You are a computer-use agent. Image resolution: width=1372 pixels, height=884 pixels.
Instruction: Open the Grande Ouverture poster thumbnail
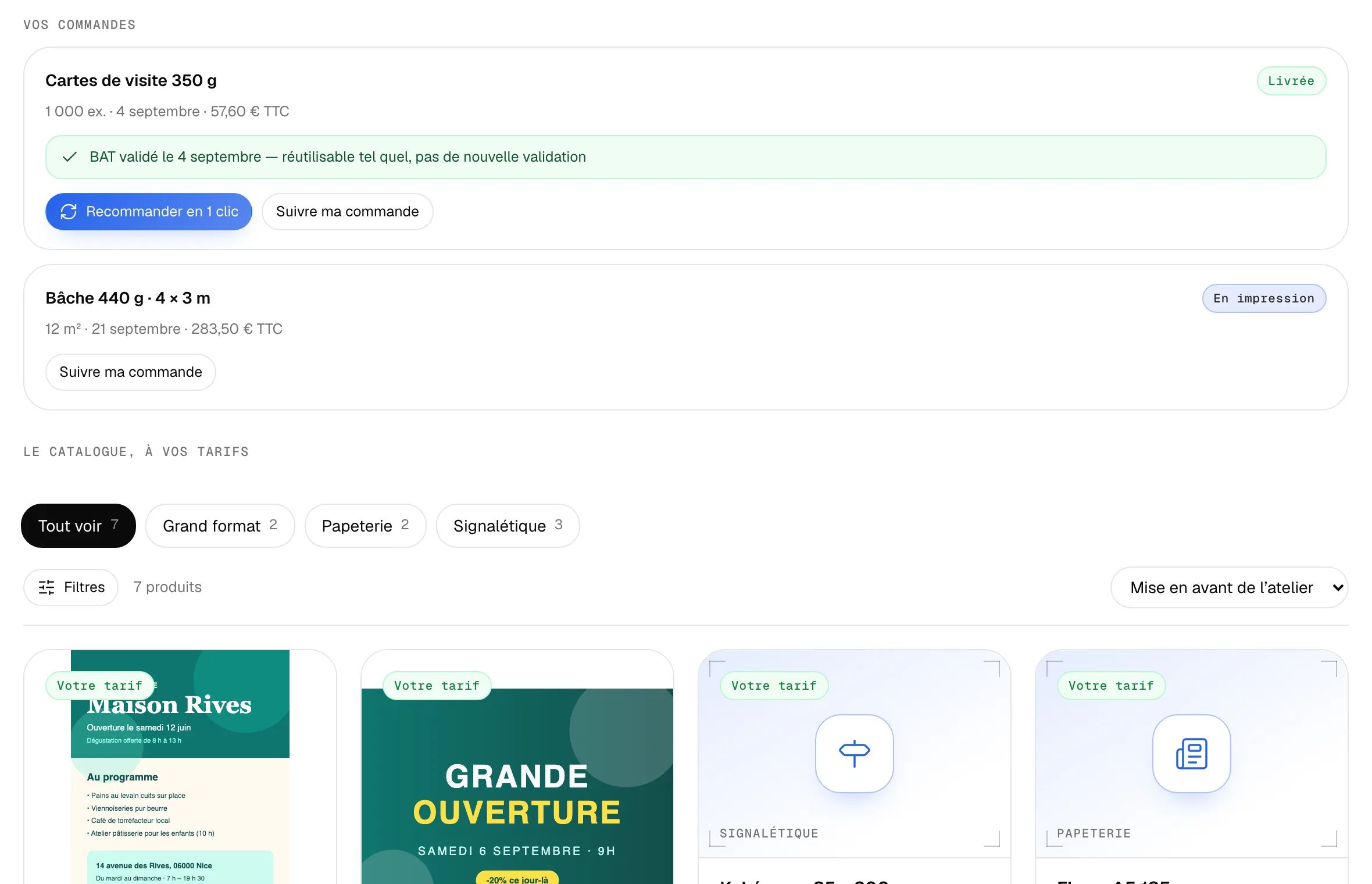tap(517, 786)
